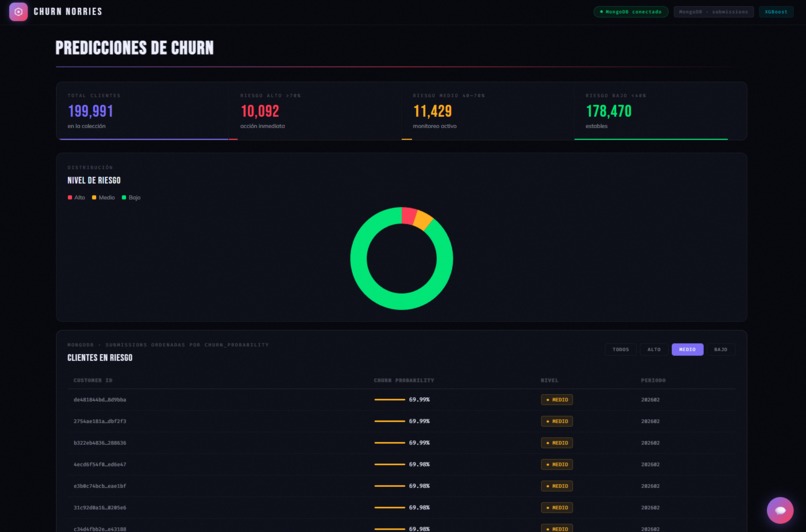
Task: Click the 11,429 riesgo medio value
Action: [x=432, y=111]
